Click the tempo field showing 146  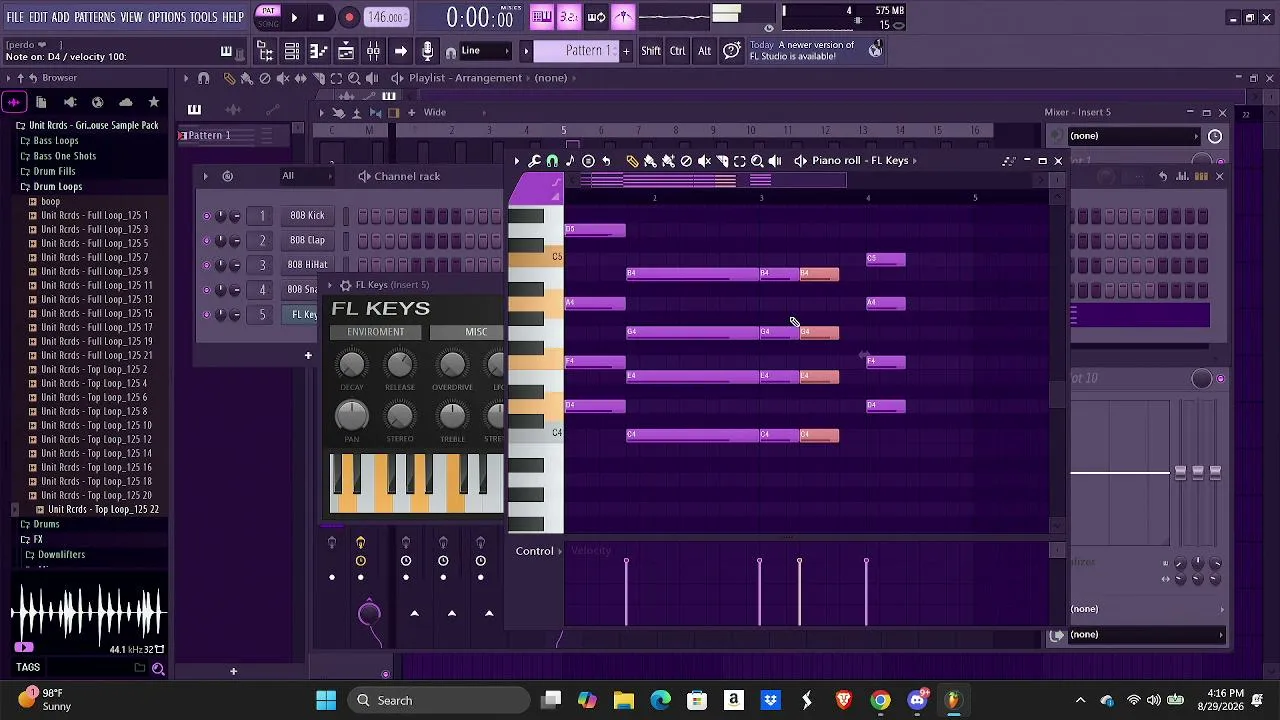click(386, 17)
